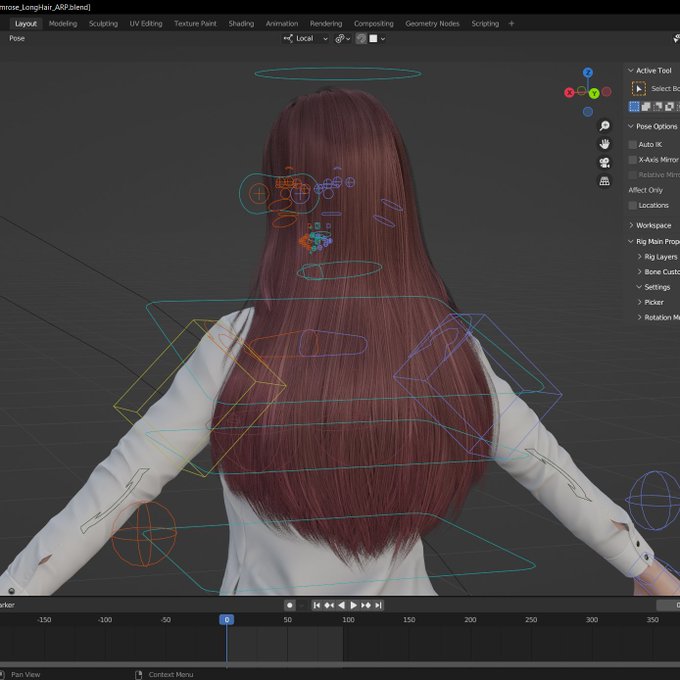Switch to the Layout workspace tab
The width and height of the screenshot is (680, 680).
tap(26, 23)
